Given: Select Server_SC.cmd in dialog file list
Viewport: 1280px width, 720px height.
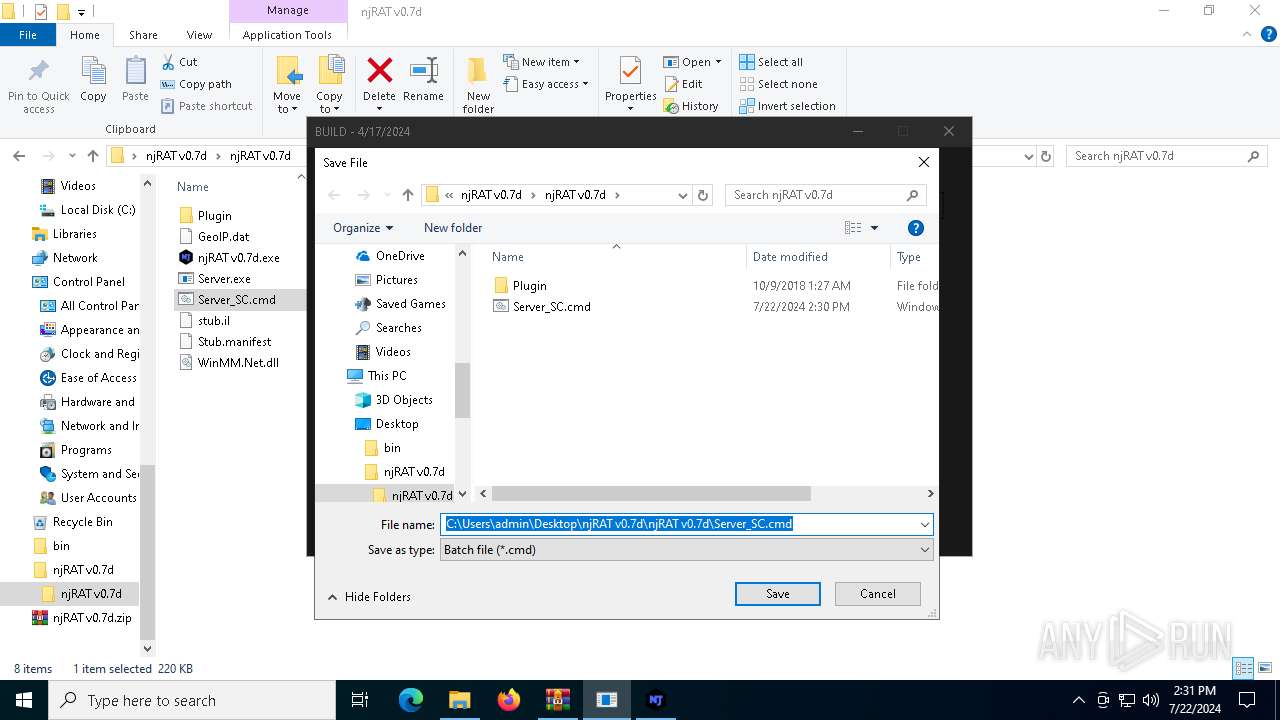Looking at the screenshot, I should click(x=542, y=307).
